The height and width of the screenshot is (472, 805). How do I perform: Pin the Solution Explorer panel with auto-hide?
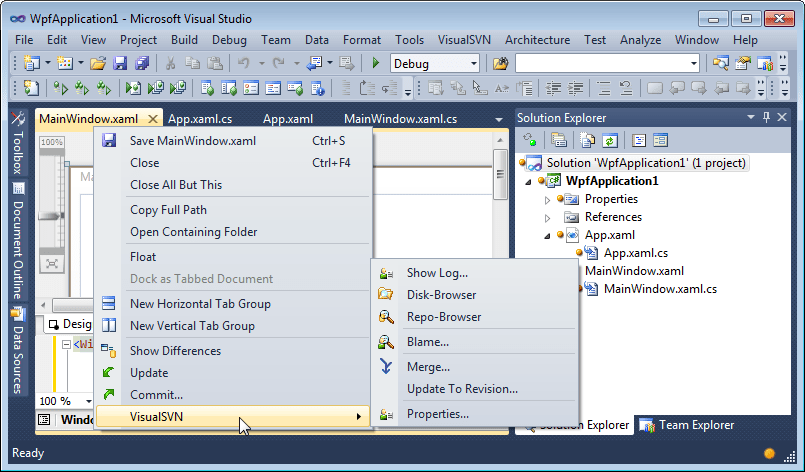pos(766,117)
